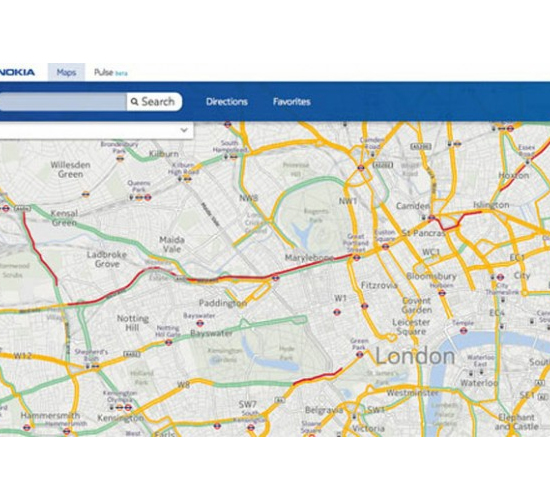Switch to the Pulse beta tab
This screenshot has width=550, height=500.
click(x=110, y=73)
